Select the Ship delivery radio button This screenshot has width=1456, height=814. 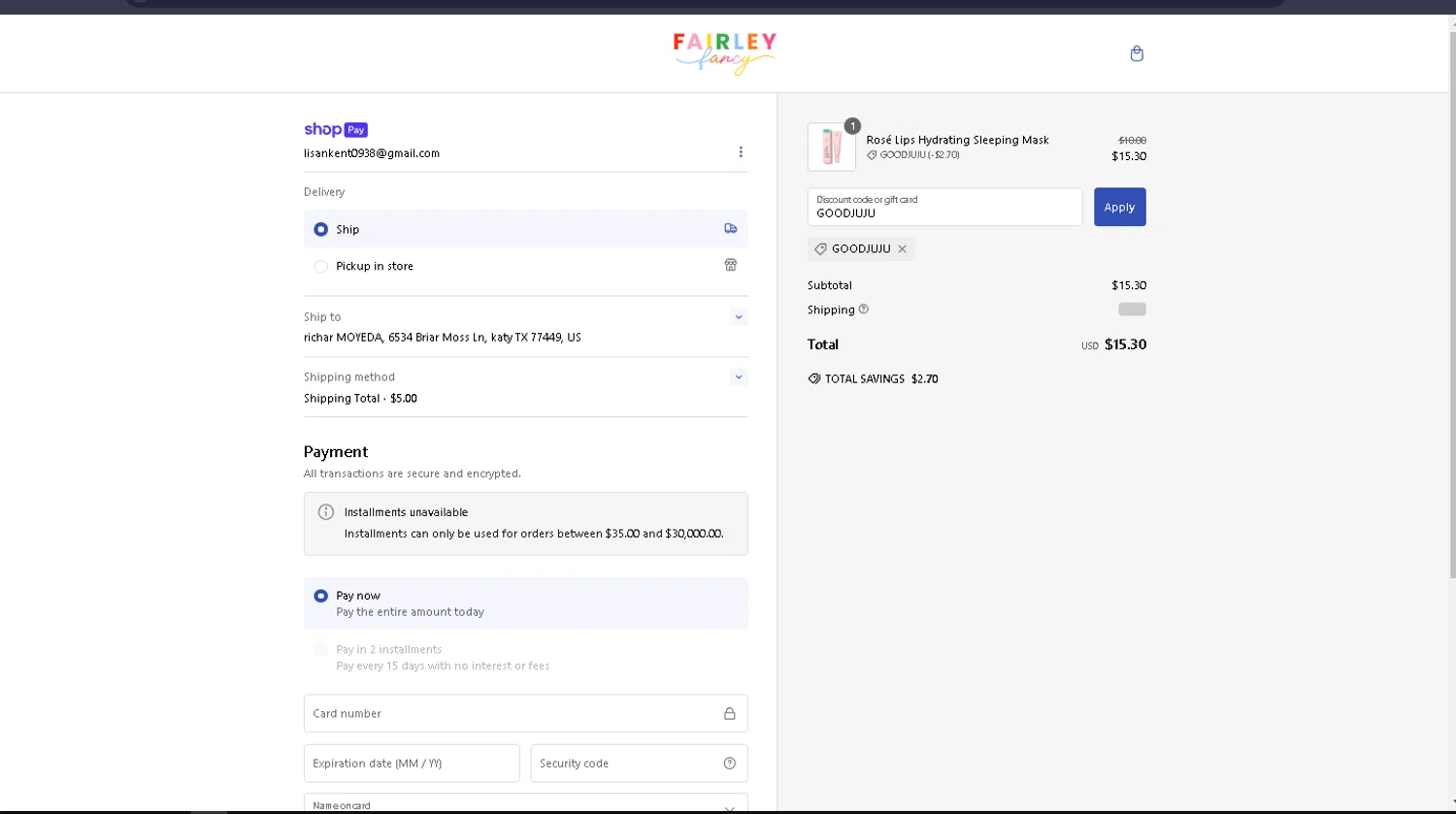(x=320, y=230)
